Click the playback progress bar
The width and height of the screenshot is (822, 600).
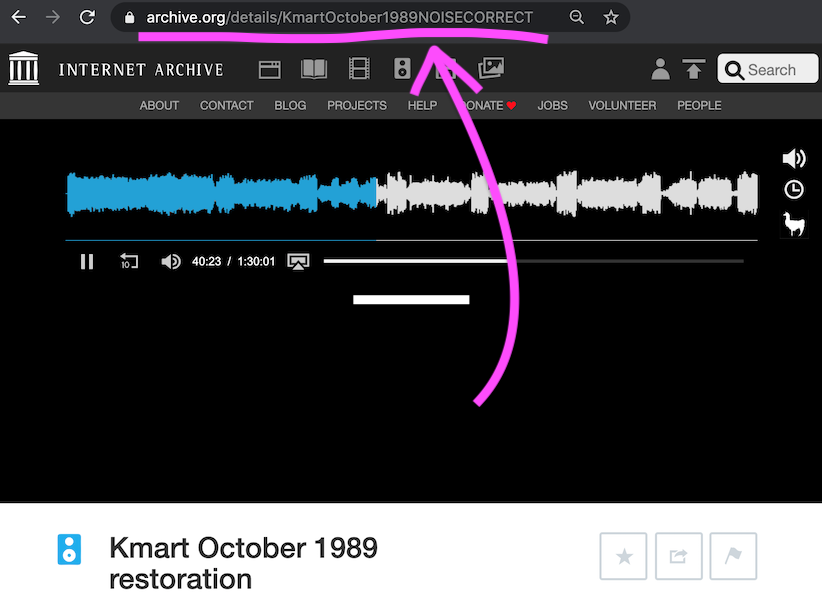click(533, 261)
